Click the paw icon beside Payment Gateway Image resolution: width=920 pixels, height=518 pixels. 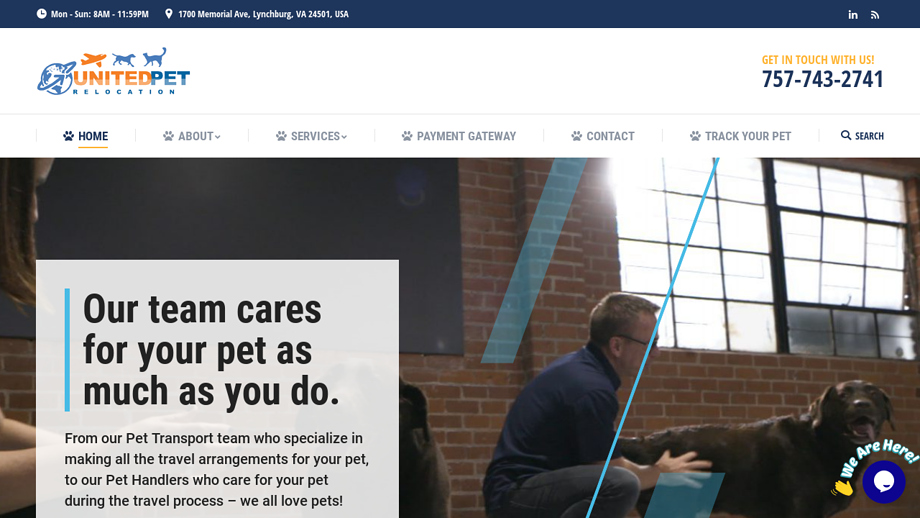click(407, 136)
